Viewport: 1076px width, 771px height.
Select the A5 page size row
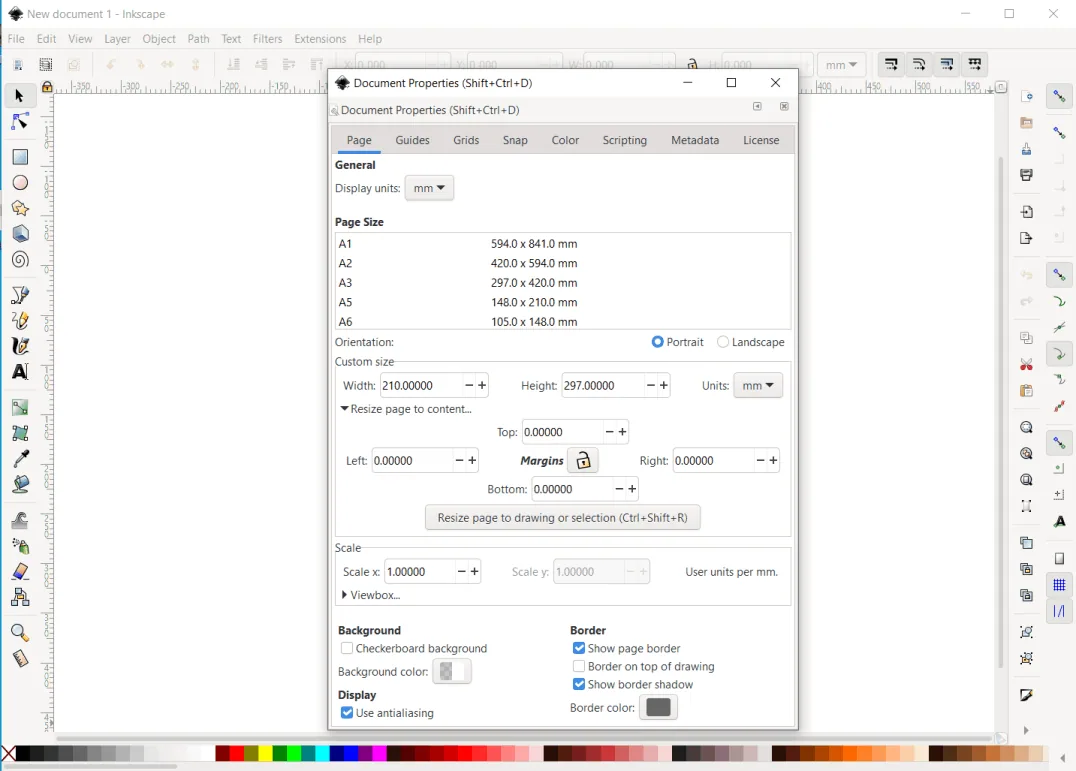point(563,302)
